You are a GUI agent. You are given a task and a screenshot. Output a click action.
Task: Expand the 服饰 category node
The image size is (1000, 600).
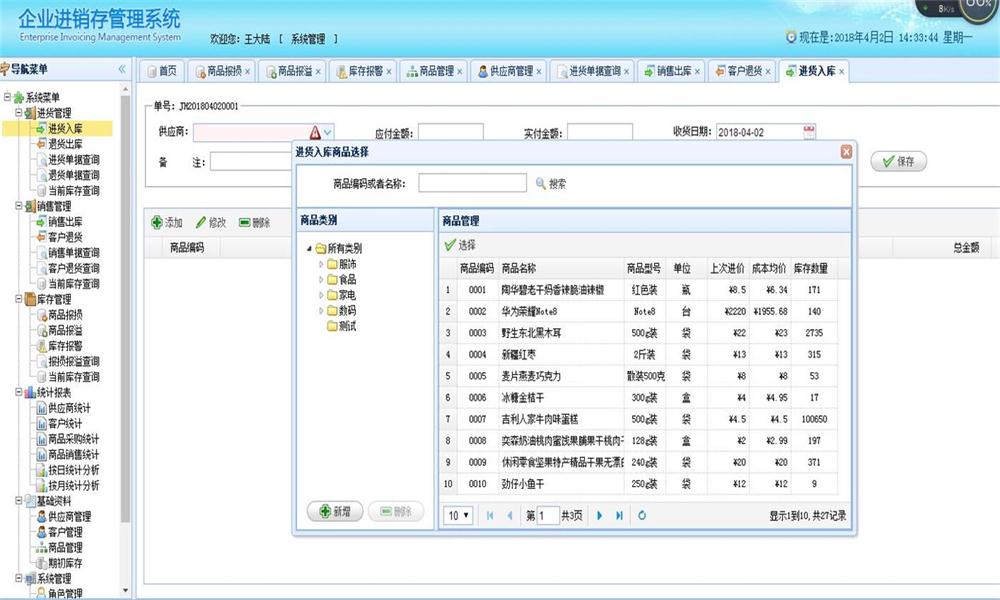(321, 264)
